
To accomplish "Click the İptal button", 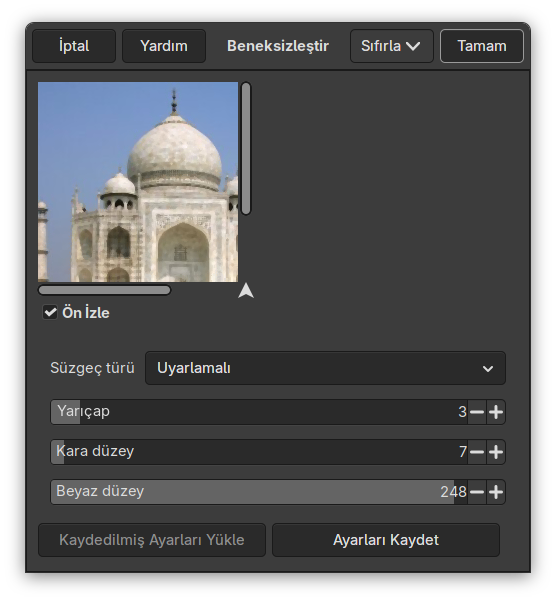I will coord(74,46).
